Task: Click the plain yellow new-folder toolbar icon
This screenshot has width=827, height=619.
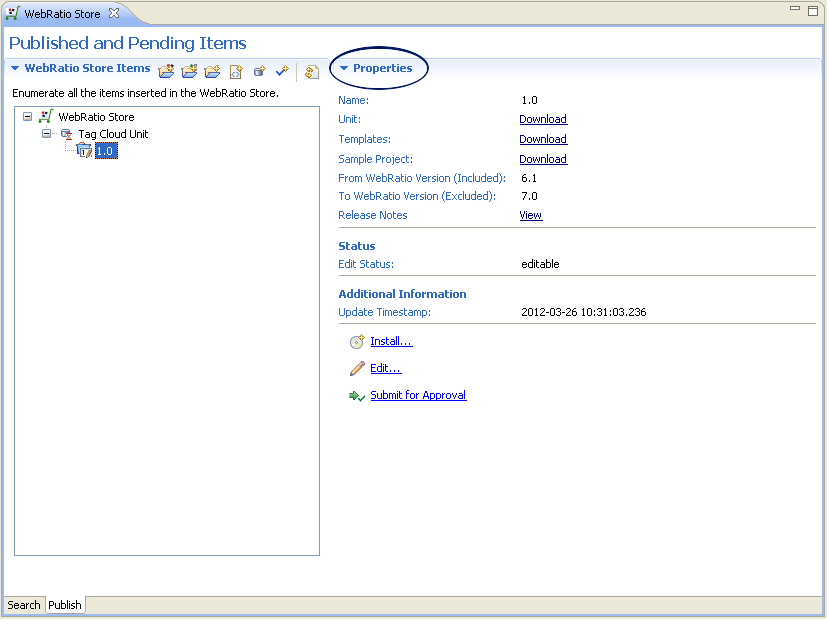Action: 212,71
